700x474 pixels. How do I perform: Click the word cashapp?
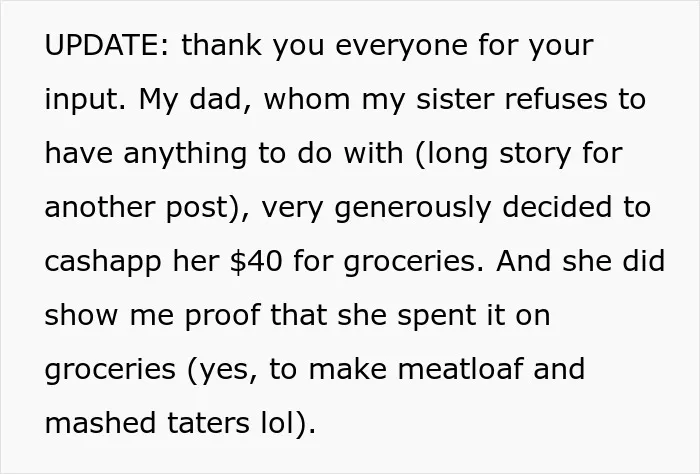(x=103, y=263)
